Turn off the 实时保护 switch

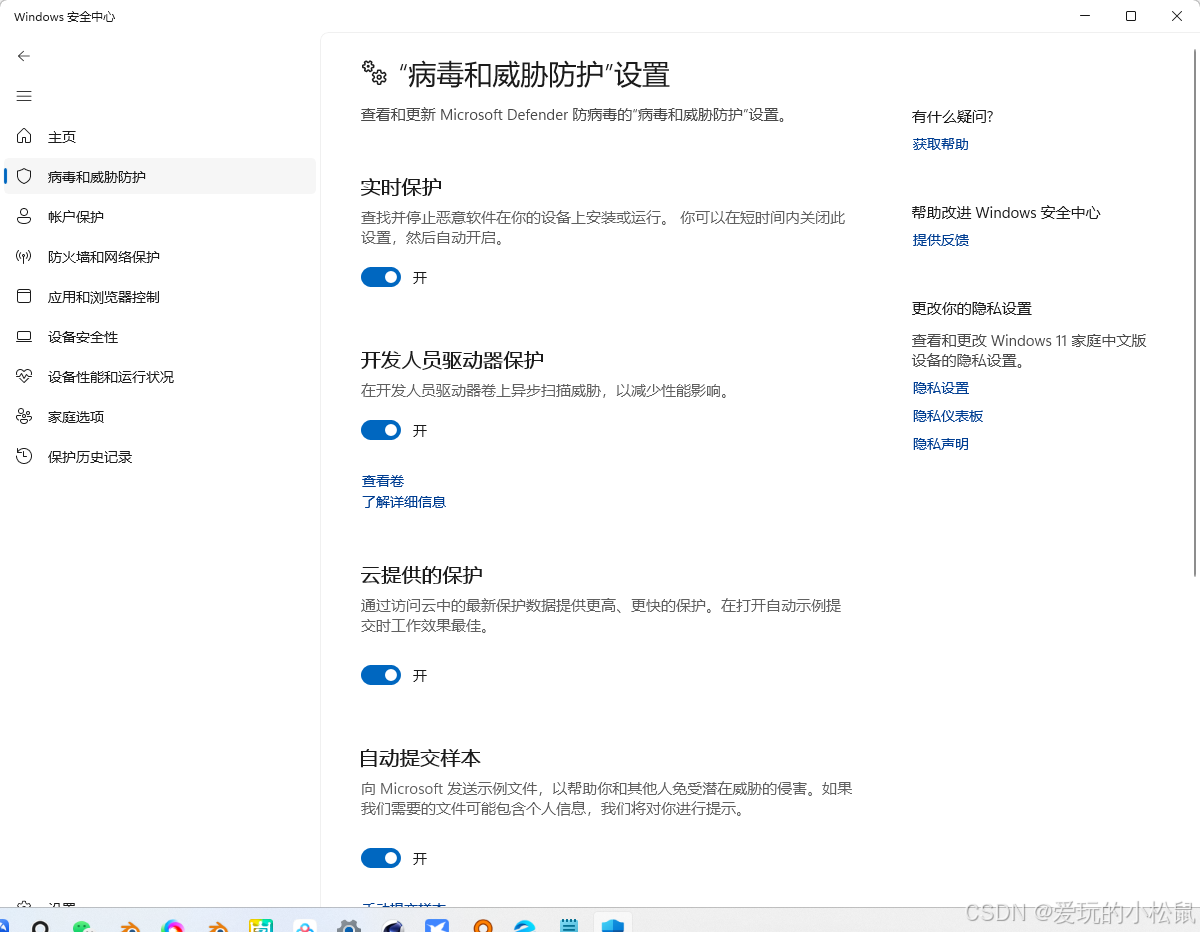381,277
